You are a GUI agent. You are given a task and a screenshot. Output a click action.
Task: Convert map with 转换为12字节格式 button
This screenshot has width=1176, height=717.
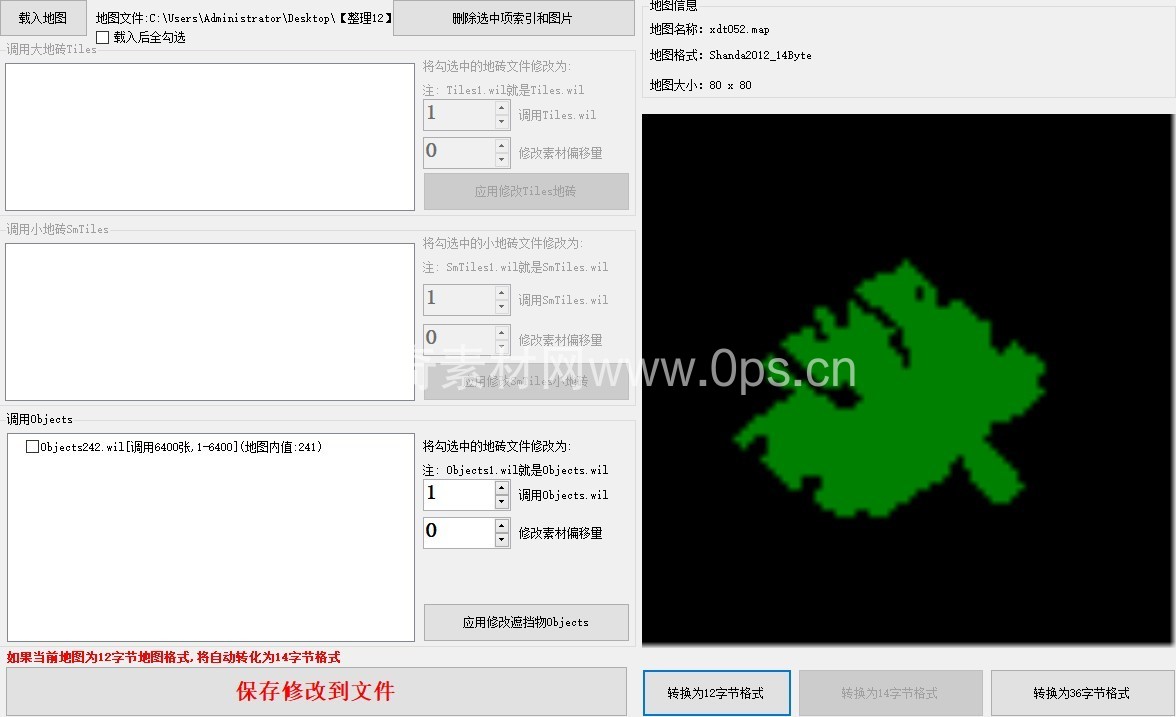(716, 693)
